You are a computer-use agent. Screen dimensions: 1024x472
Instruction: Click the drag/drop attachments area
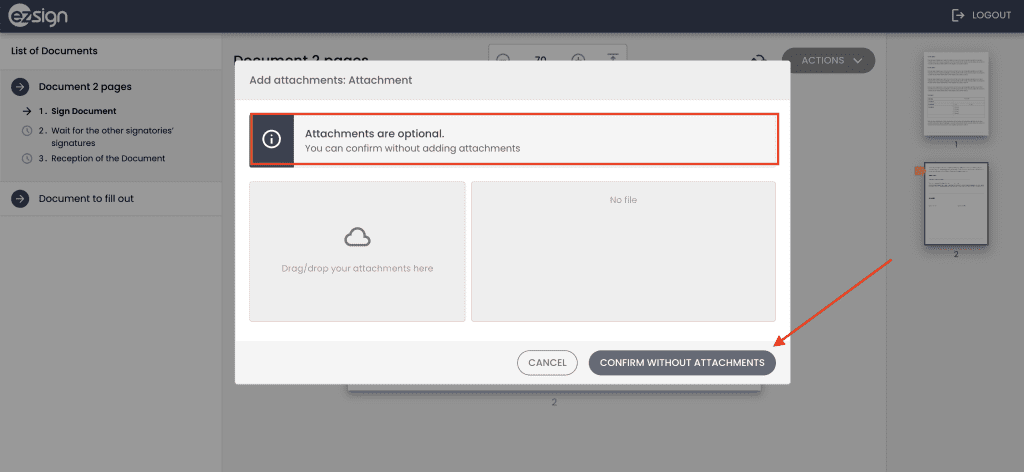click(x=357, y=268)
